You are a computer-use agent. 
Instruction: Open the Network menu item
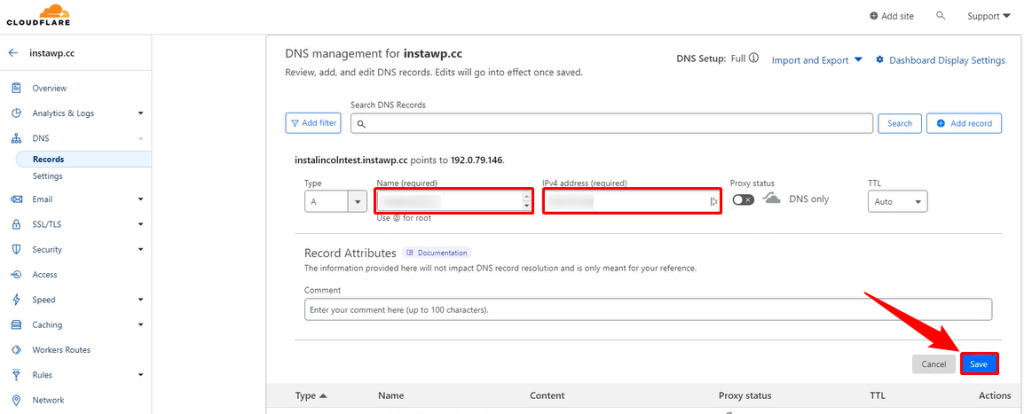48,400
